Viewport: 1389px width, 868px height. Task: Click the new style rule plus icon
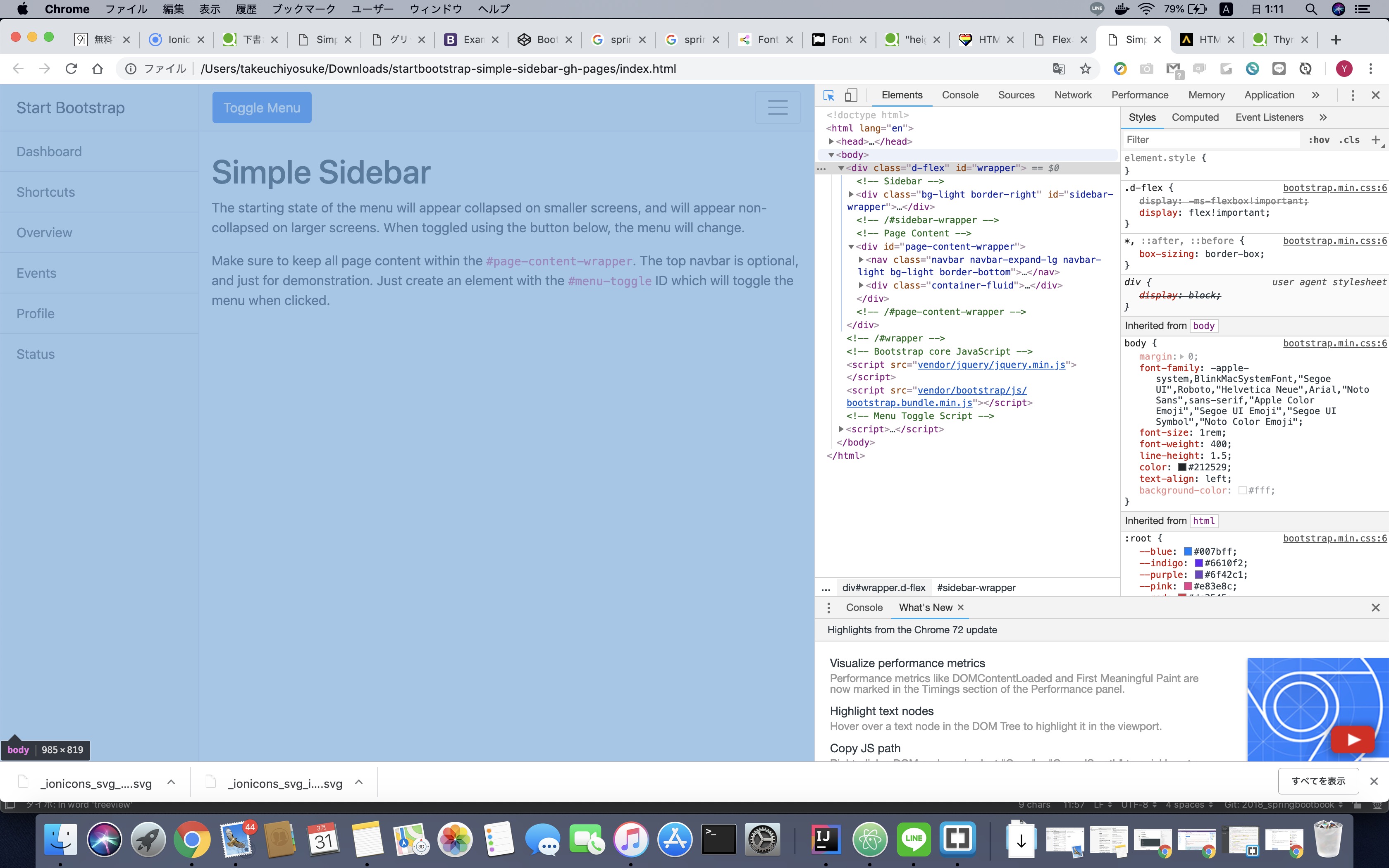pos(1375,140)
